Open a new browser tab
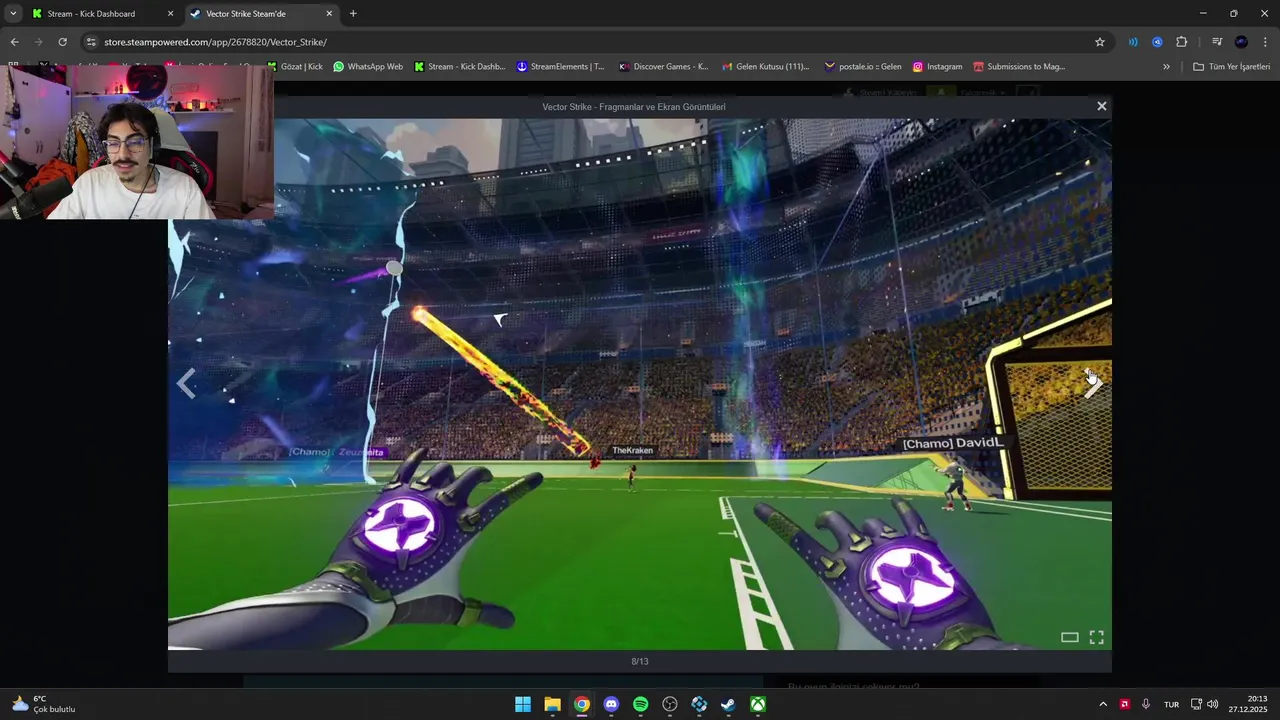Screen dimensions: 1280x720 [353, 14]
